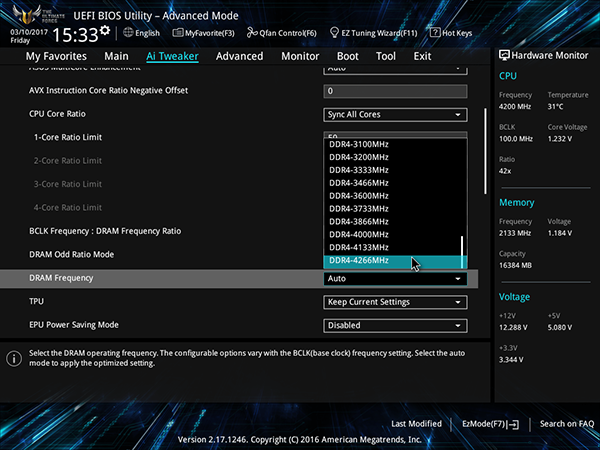Select the DRAM Frequency row label

pyautogui.click(x=61, y=278)
